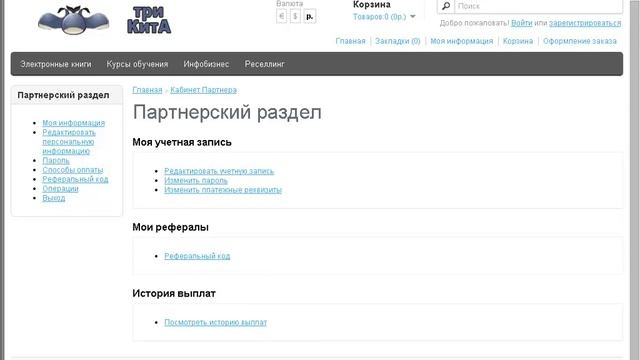Open Главная in the top link row
Viewport: 640px width, 360px height.
350,41
